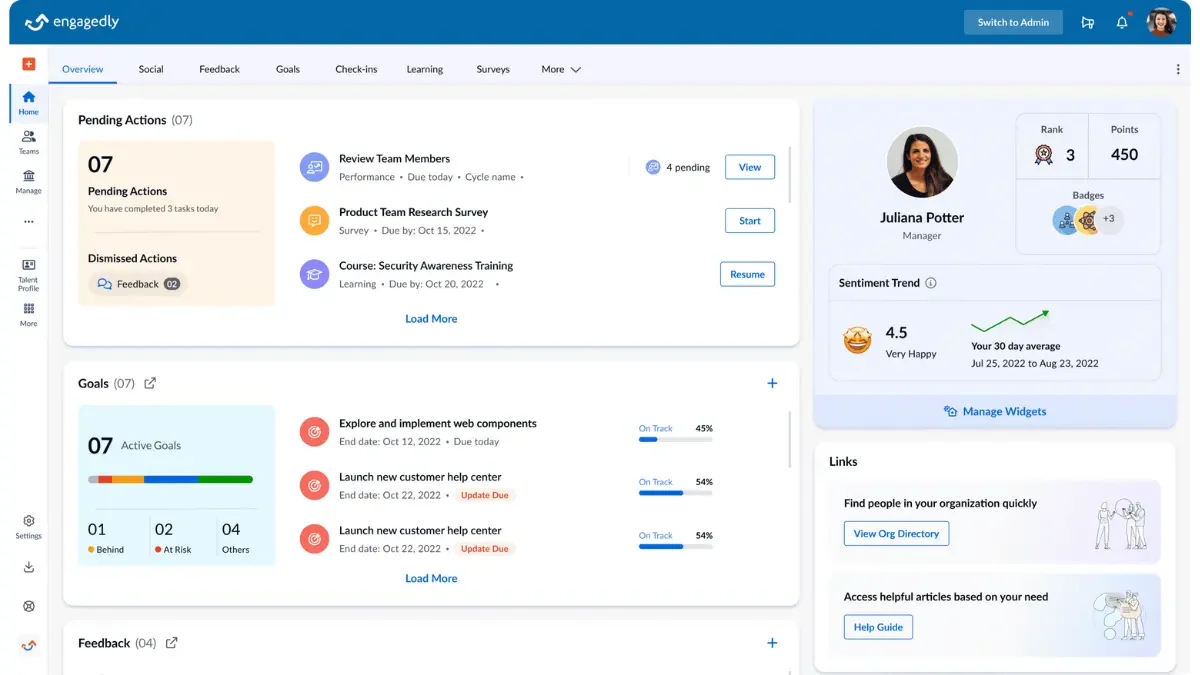Viewport: 1200px width, 675px height.
Task: Click the help lifebuoy icon in sidebar
Action: [x=28, y=606]
